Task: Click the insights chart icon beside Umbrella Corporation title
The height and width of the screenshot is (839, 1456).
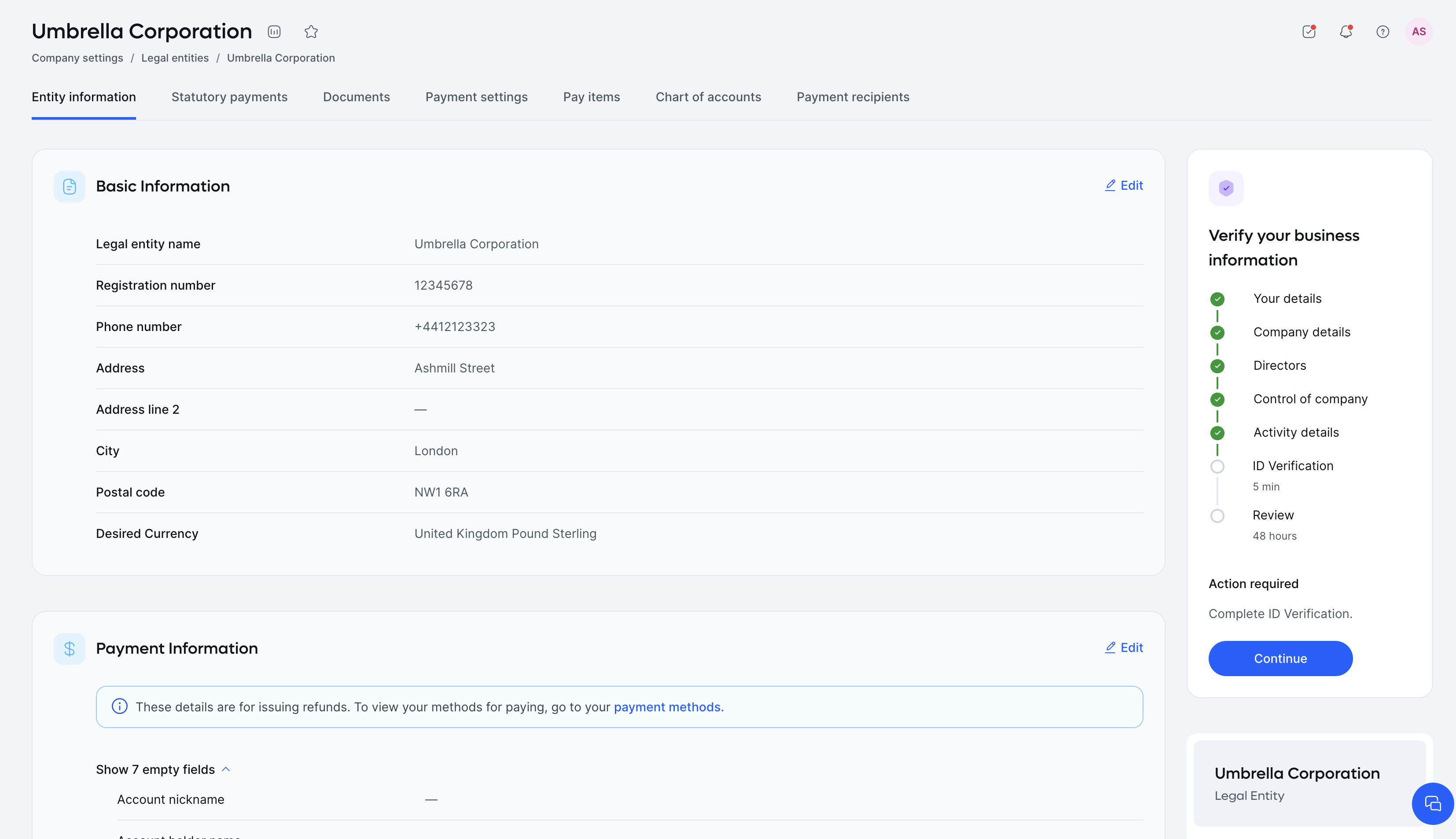Action: [x=274, y=32]
